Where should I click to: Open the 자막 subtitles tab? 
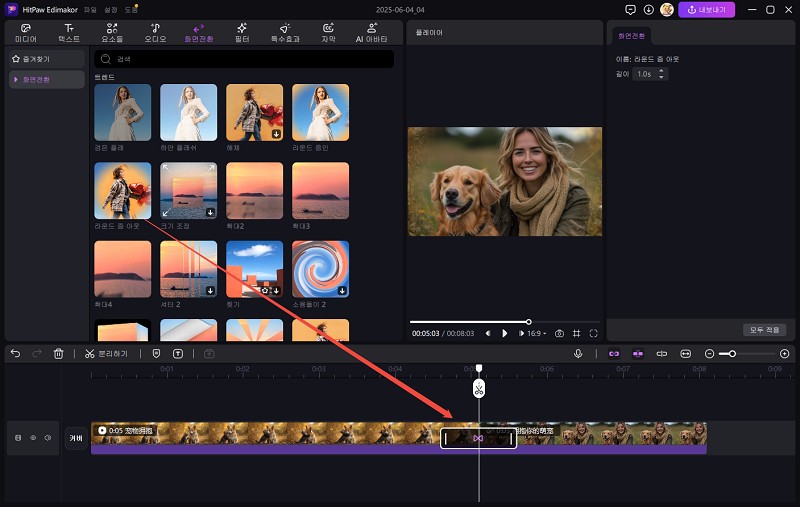[328, 33]
